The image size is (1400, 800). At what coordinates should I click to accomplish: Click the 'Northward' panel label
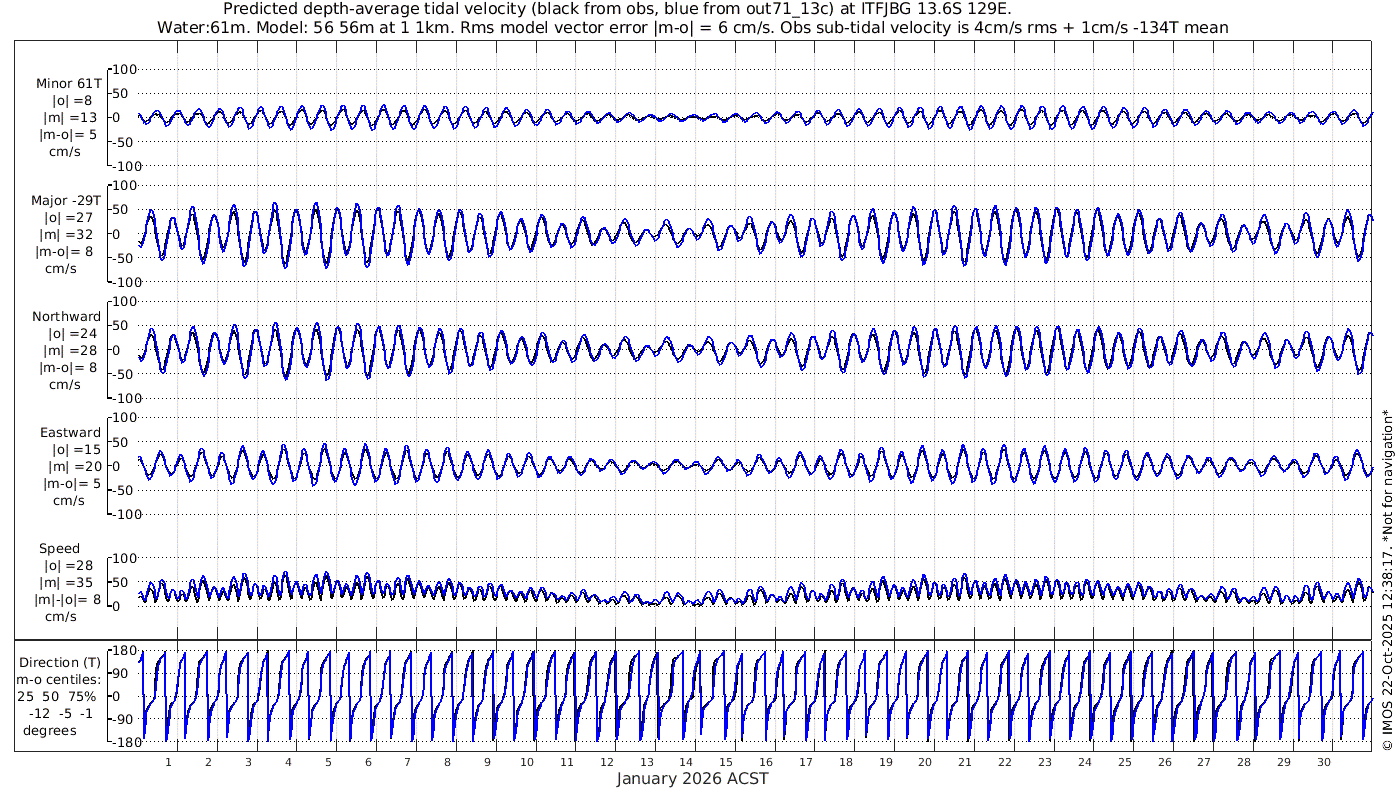(x=67, y=316)
